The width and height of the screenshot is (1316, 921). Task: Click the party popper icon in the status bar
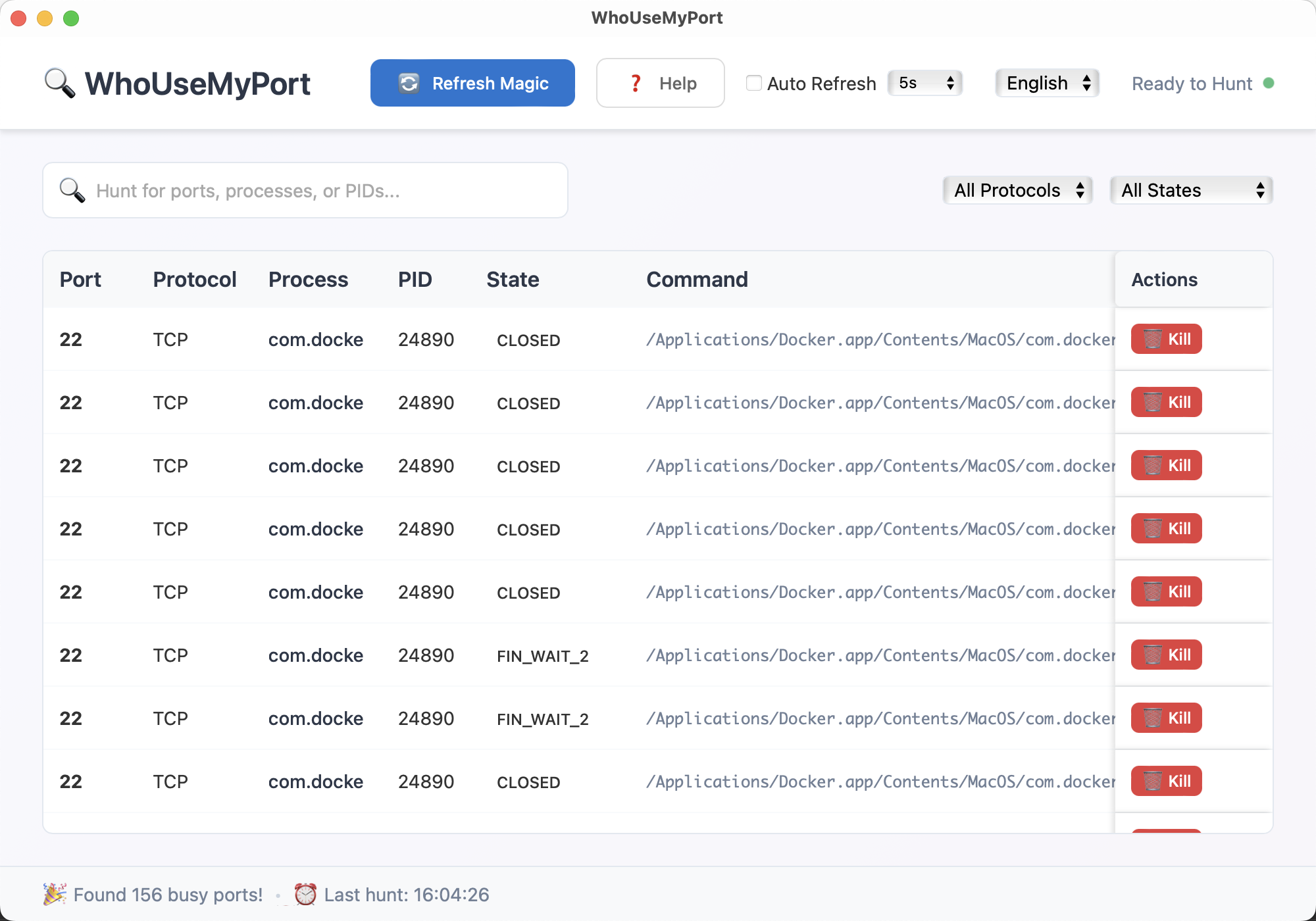pos(54,893)
